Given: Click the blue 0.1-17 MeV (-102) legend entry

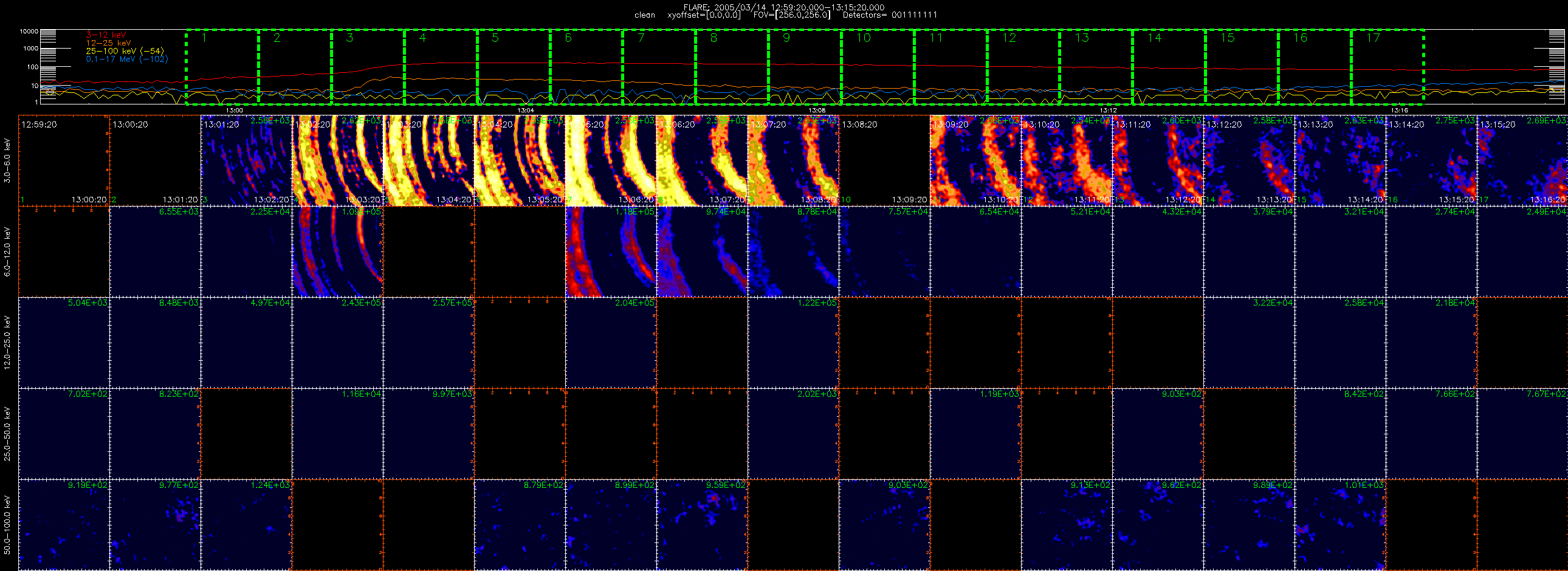Looking at the screenshot, I should (126, 59).
